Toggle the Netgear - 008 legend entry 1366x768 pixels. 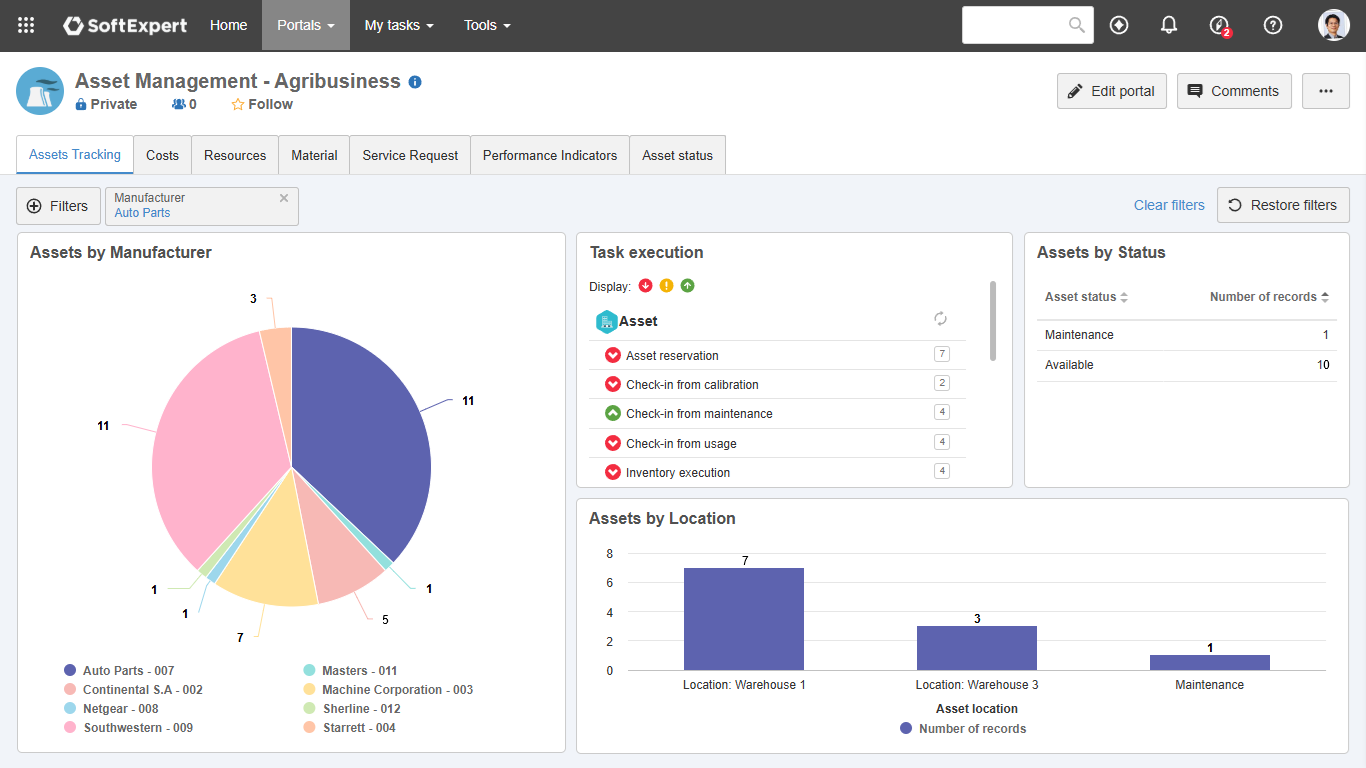[111, 709]
